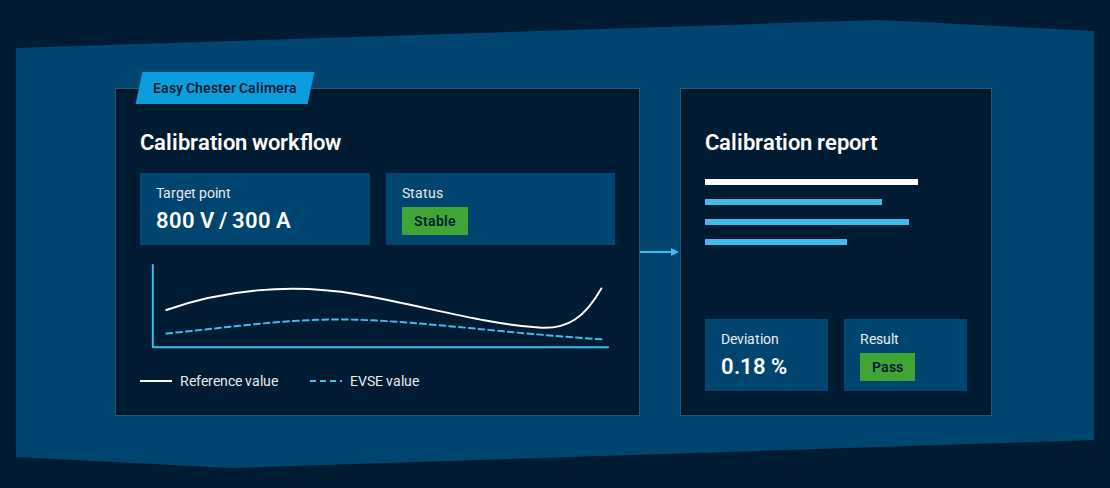This screenshot has height=488, width=1110.
Task: Select the Target point label
Action: click(193, 193)
